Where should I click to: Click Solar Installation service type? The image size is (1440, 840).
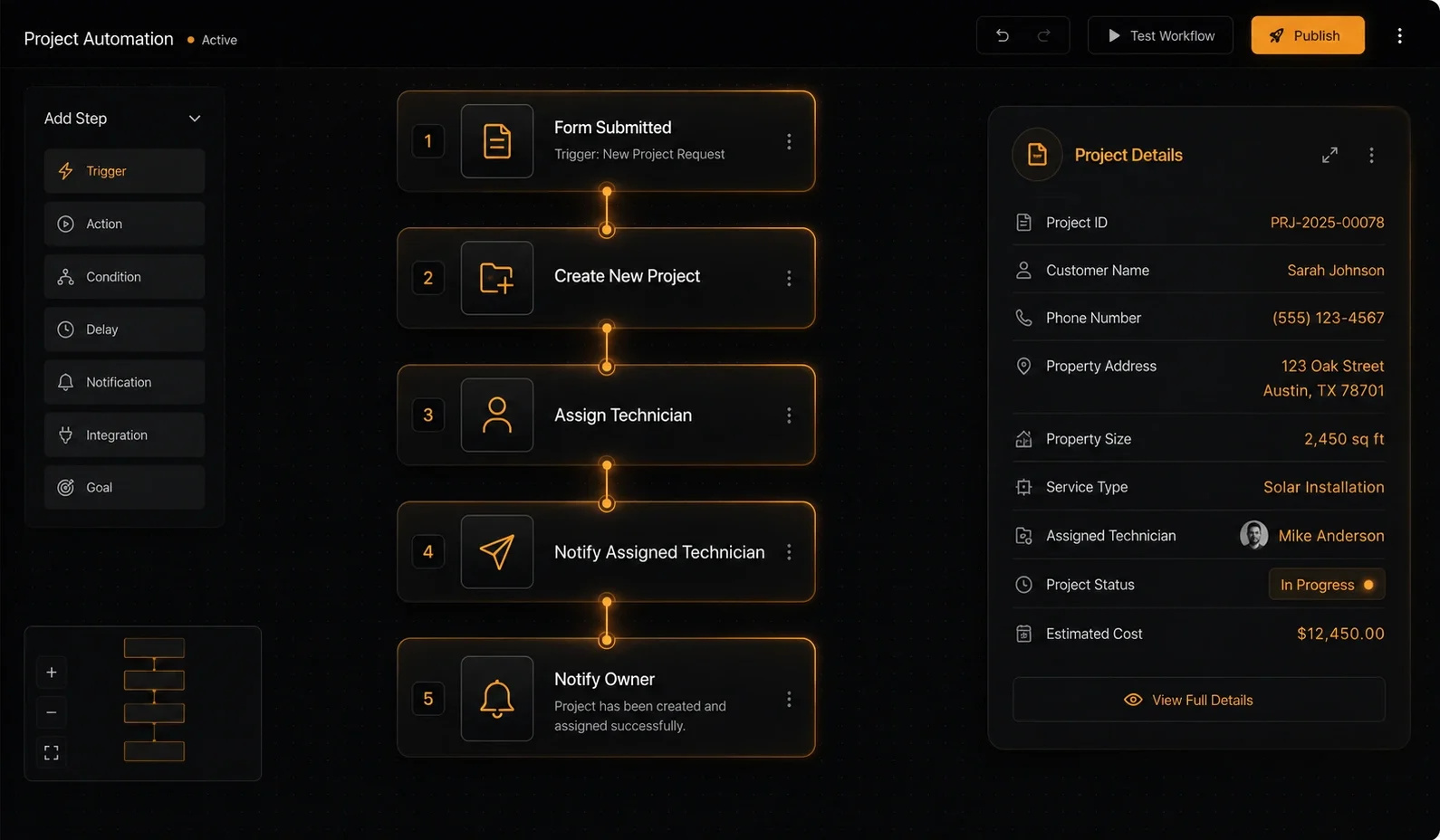(x=1324, y=487)
